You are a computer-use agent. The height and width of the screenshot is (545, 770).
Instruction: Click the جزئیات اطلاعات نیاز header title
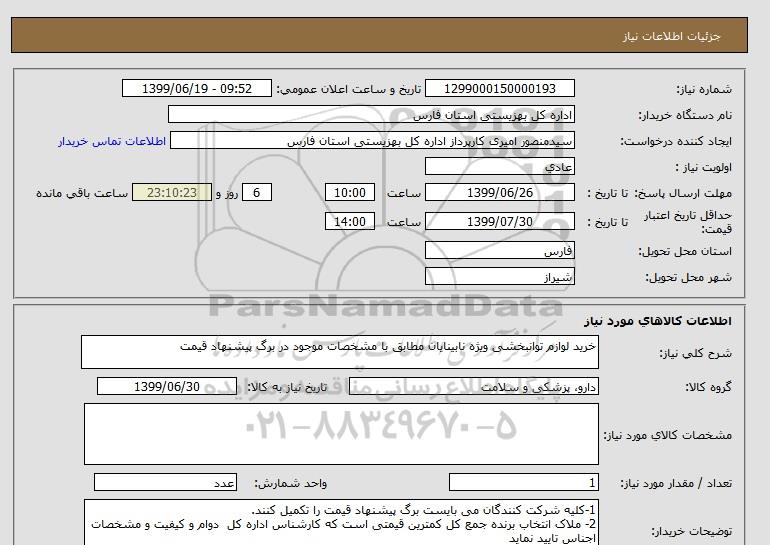pos(671,36)
